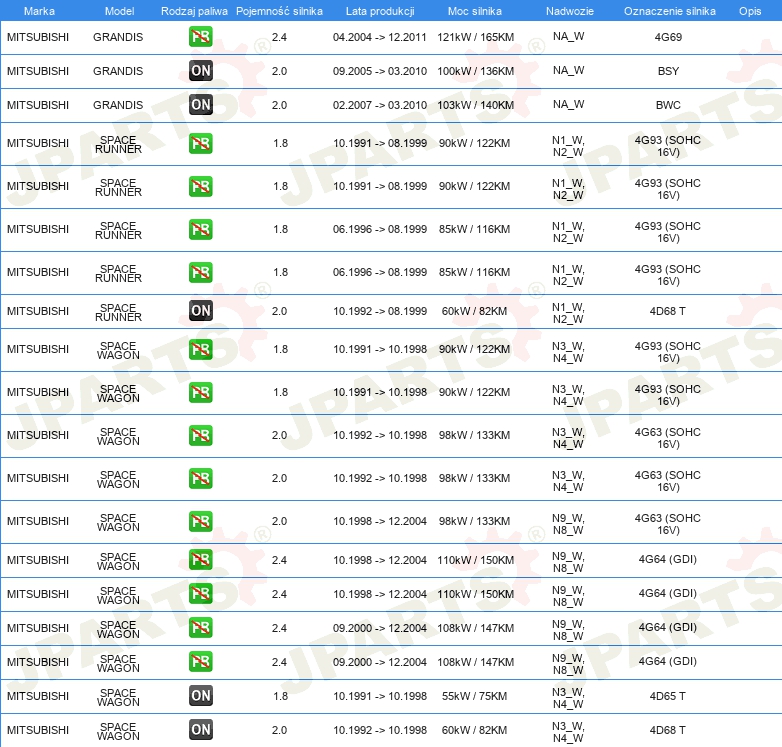The width and height of the screenshot is (782, 747).
Task: Click 60kW / 82KM in the Space Wagon row
Action: coord(474,730)
